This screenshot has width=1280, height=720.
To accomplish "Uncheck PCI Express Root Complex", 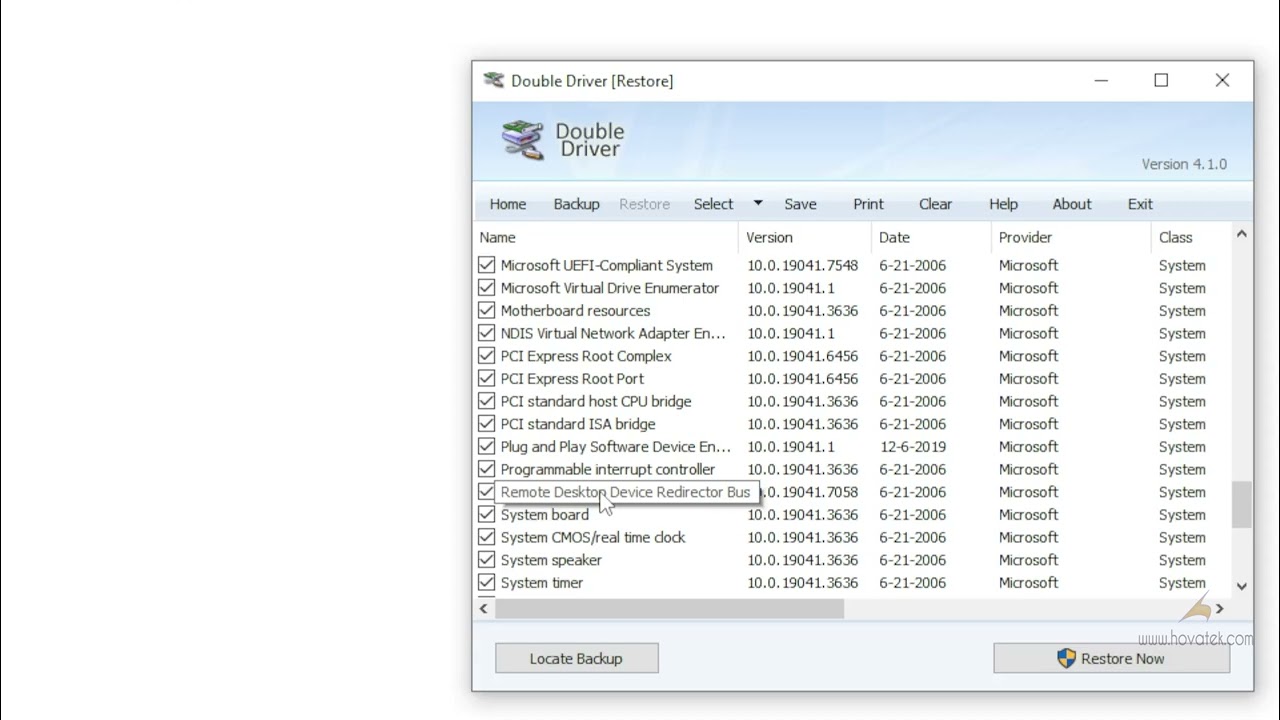I will pyautogui.click(x=486, y=356).
